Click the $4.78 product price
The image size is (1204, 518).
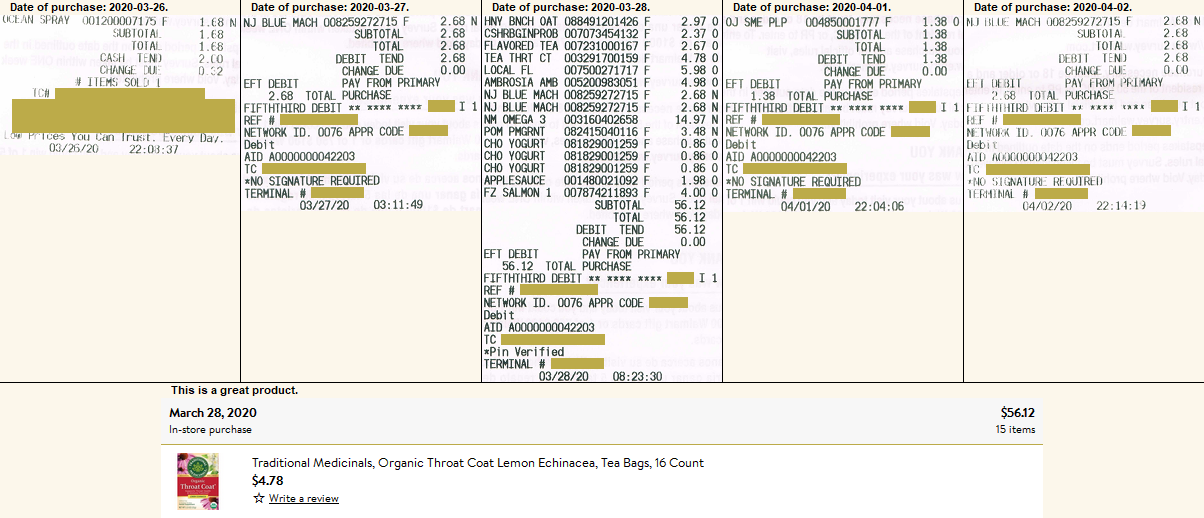click(x=265, y=480)
